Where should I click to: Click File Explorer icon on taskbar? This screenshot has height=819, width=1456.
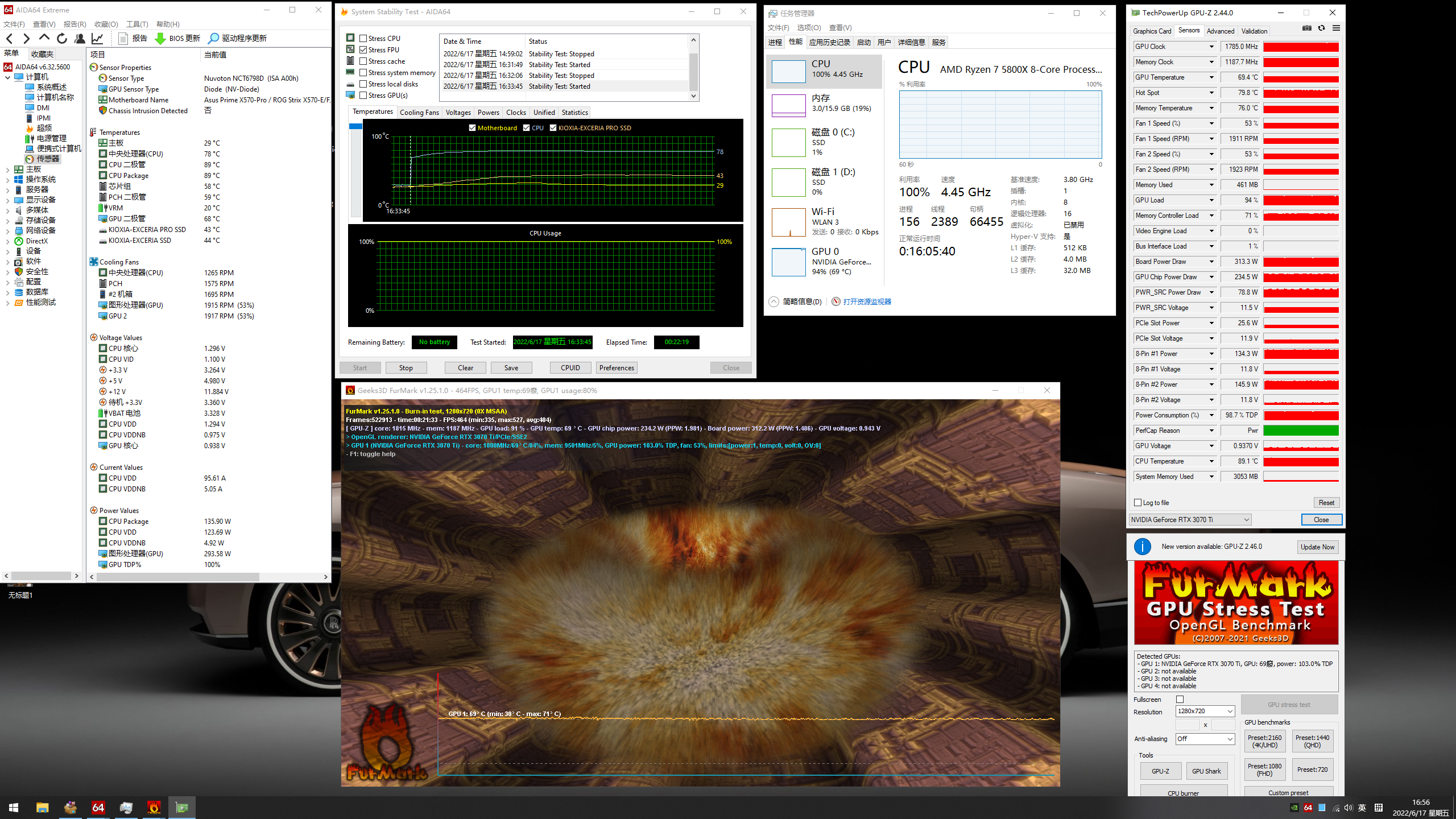point(42,807)
